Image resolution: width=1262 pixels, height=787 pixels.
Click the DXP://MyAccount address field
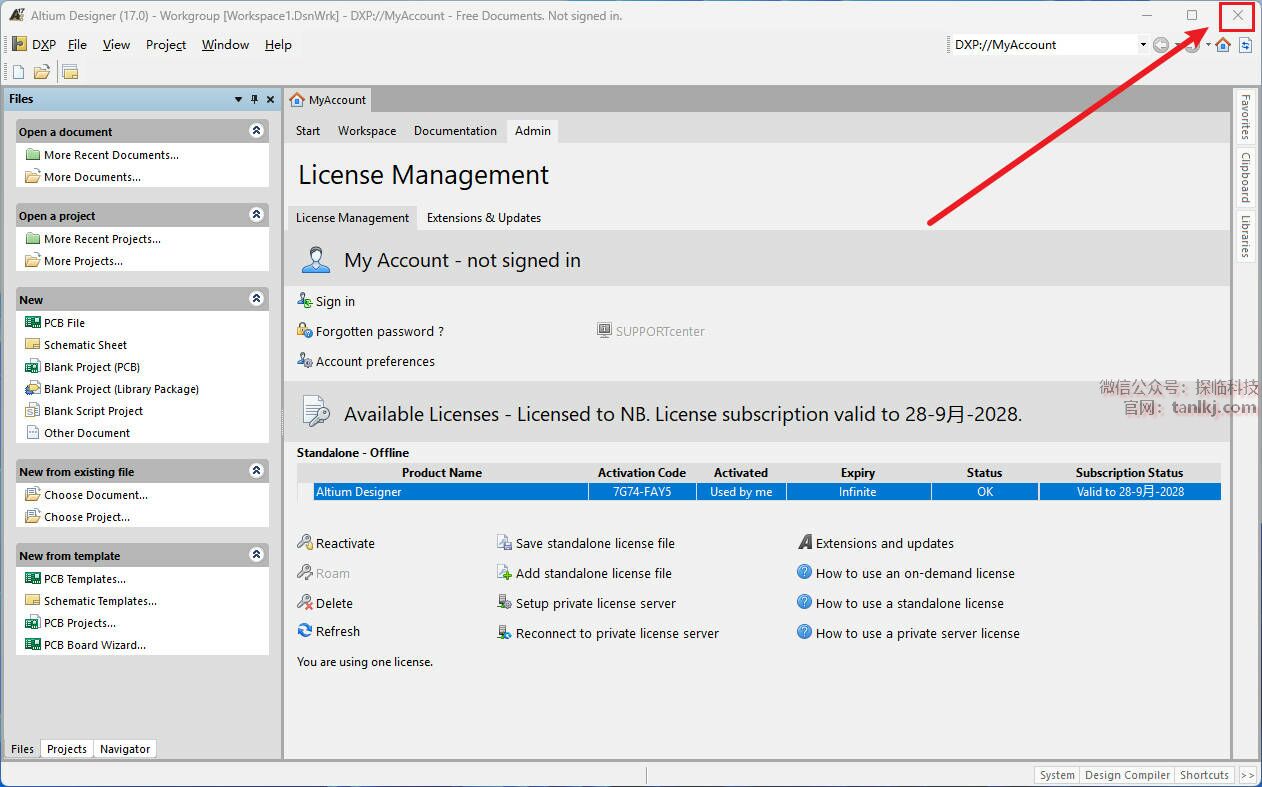(x=1043, y=44)
